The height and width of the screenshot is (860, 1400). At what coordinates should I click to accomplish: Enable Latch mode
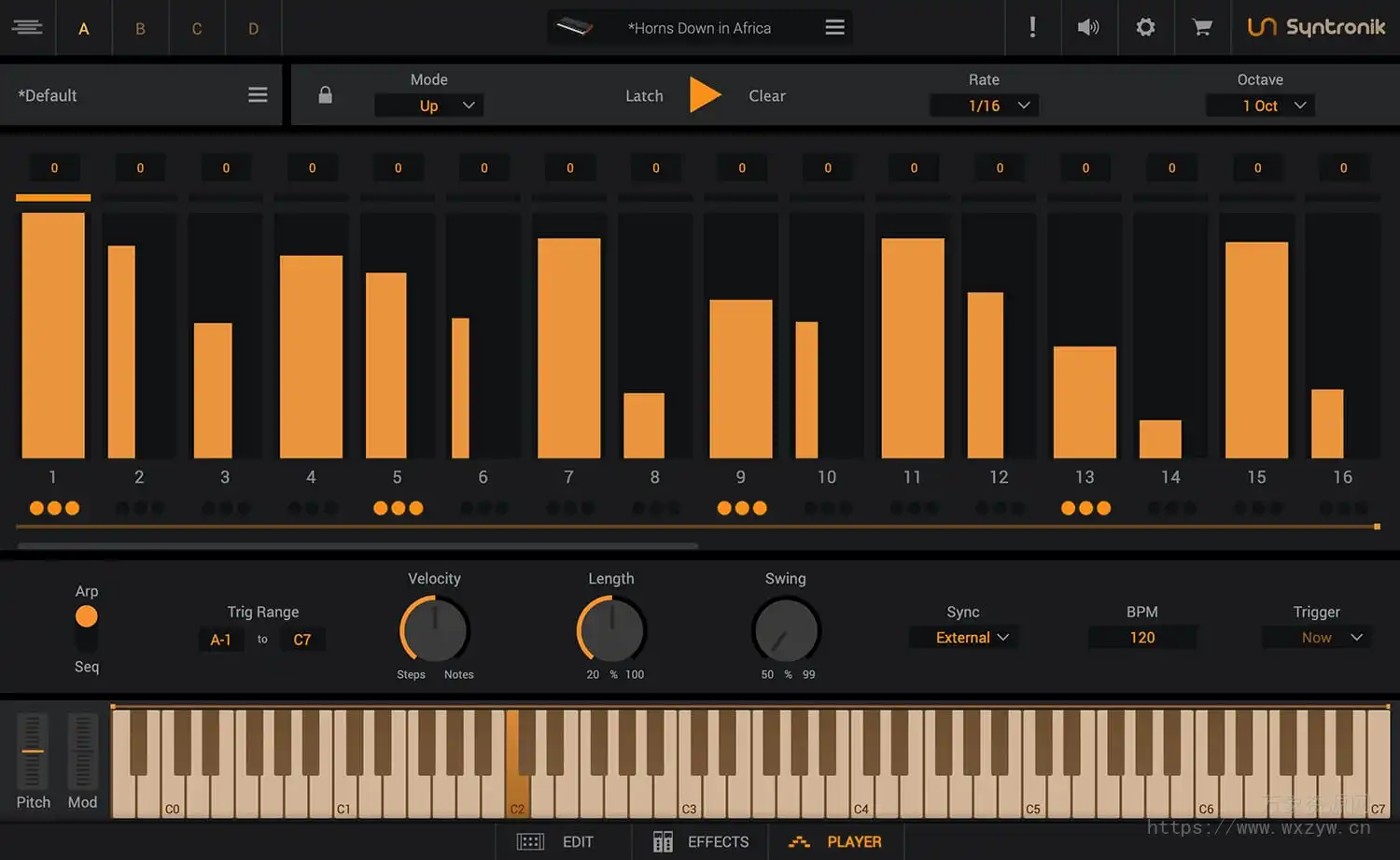644,94
